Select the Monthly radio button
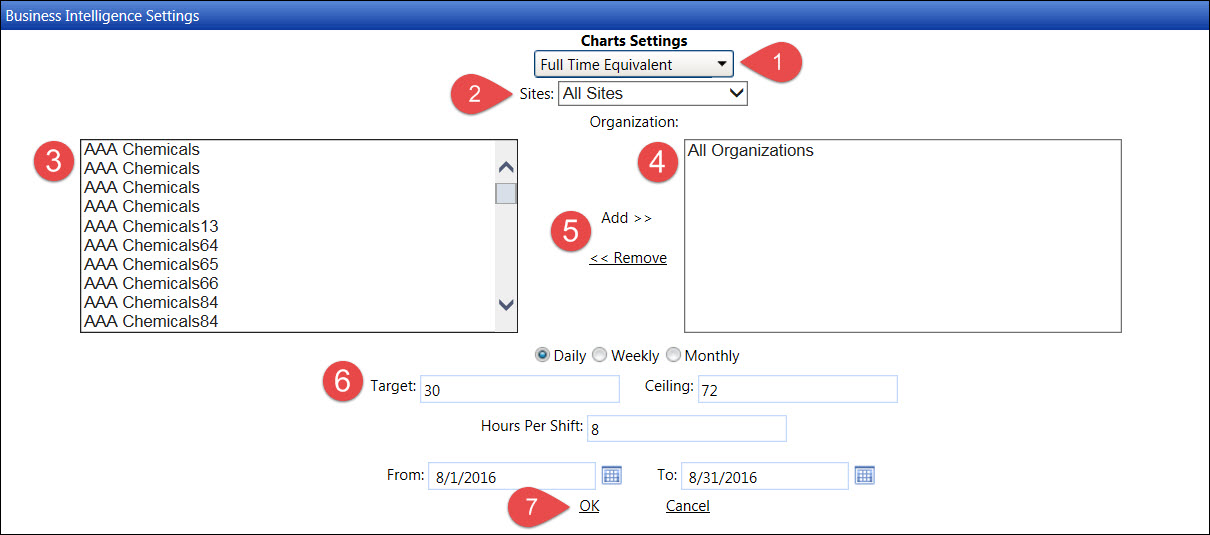Image resolution: width=1210 pixels, height=535 pixels. coord(673,355)
